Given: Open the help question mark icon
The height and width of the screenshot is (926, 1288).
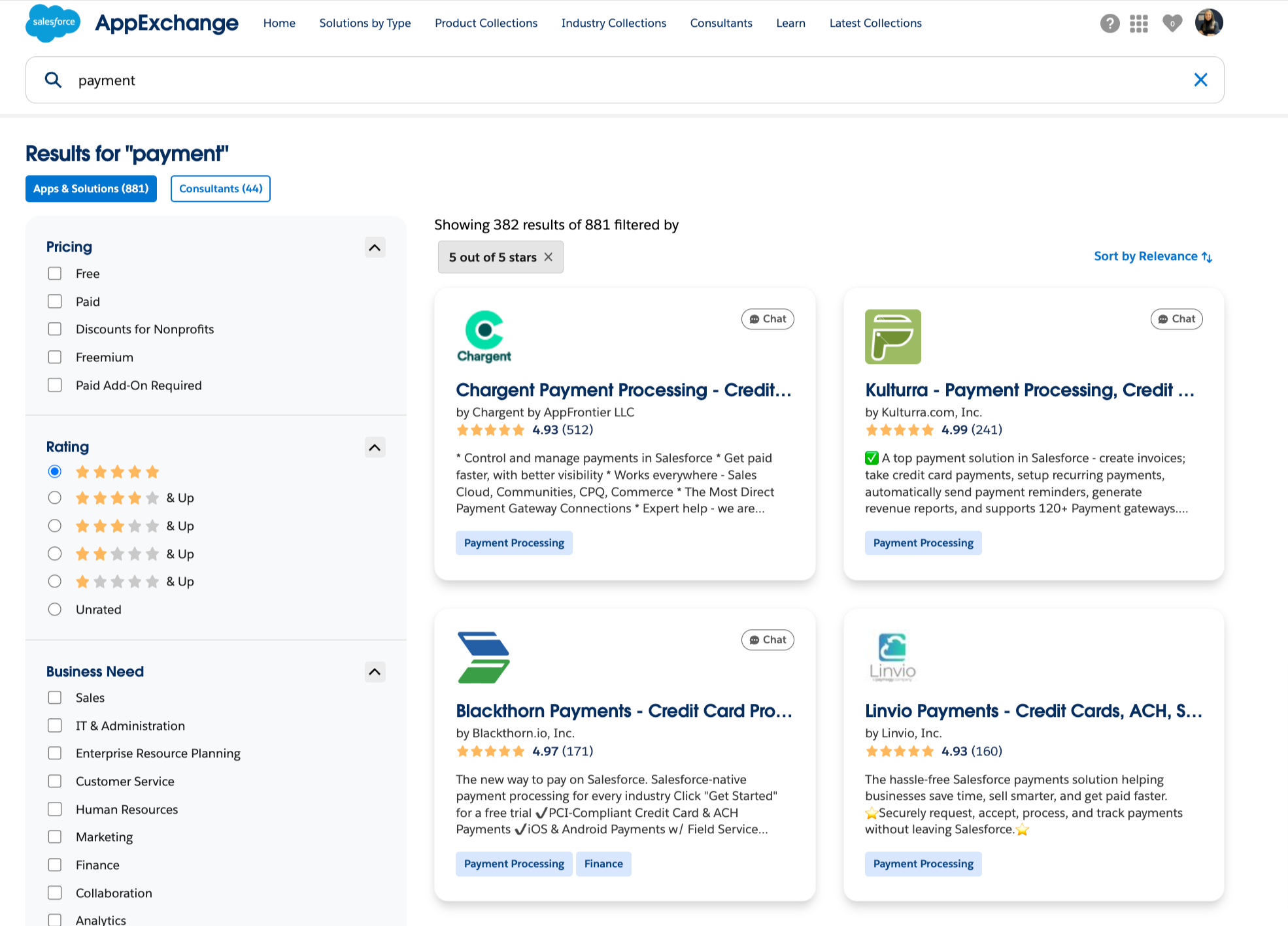Looking at the screenshot, I should 1110,24.
